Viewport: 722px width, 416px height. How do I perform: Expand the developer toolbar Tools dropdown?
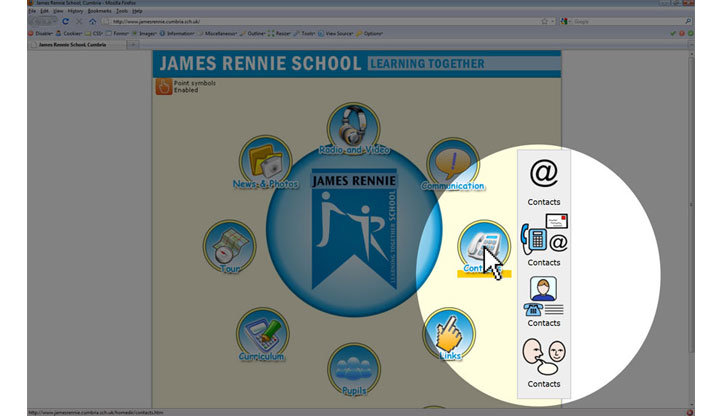pyautogui.click(x=304, y=34)
